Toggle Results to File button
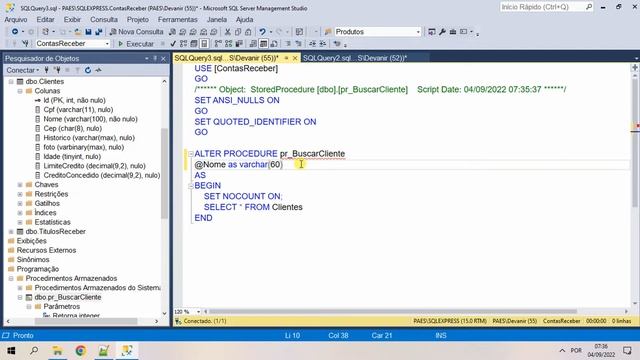Viewport: 640px width, 360px height. (273, 44)
